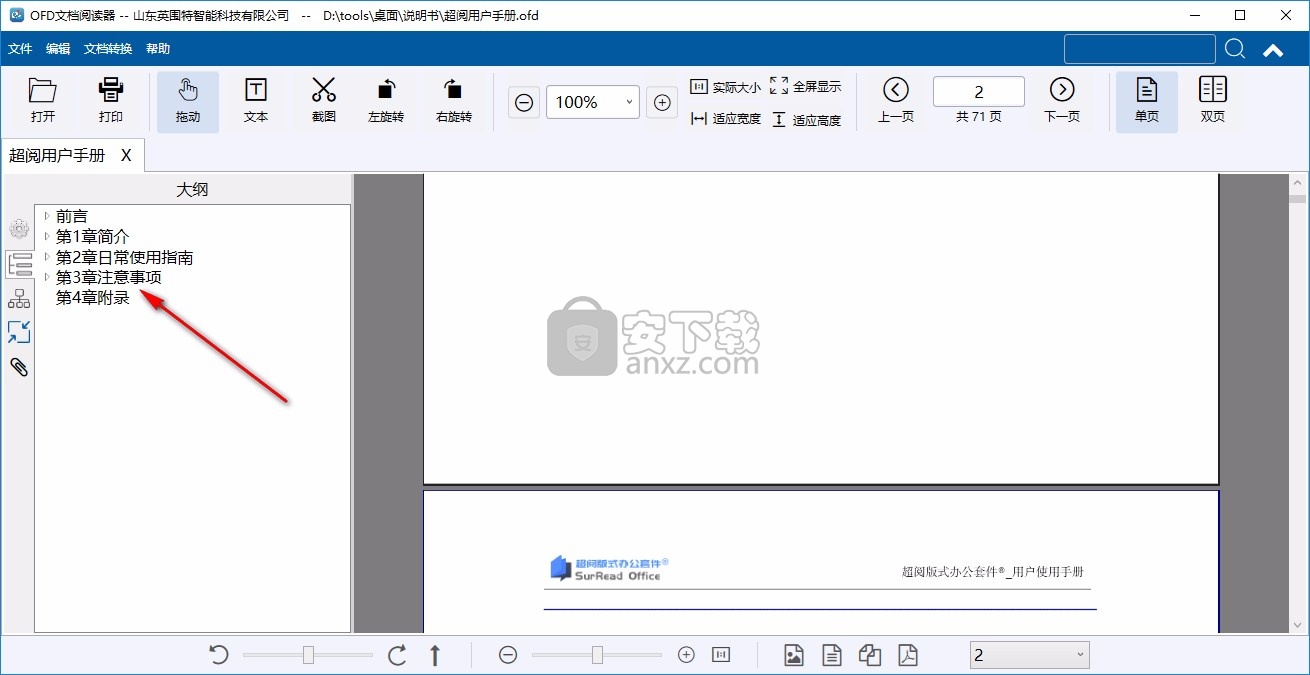1310x675 pixels.
Task: Enter 全屏显示 fullscreen mode
Action: click(x=806, y=87)
